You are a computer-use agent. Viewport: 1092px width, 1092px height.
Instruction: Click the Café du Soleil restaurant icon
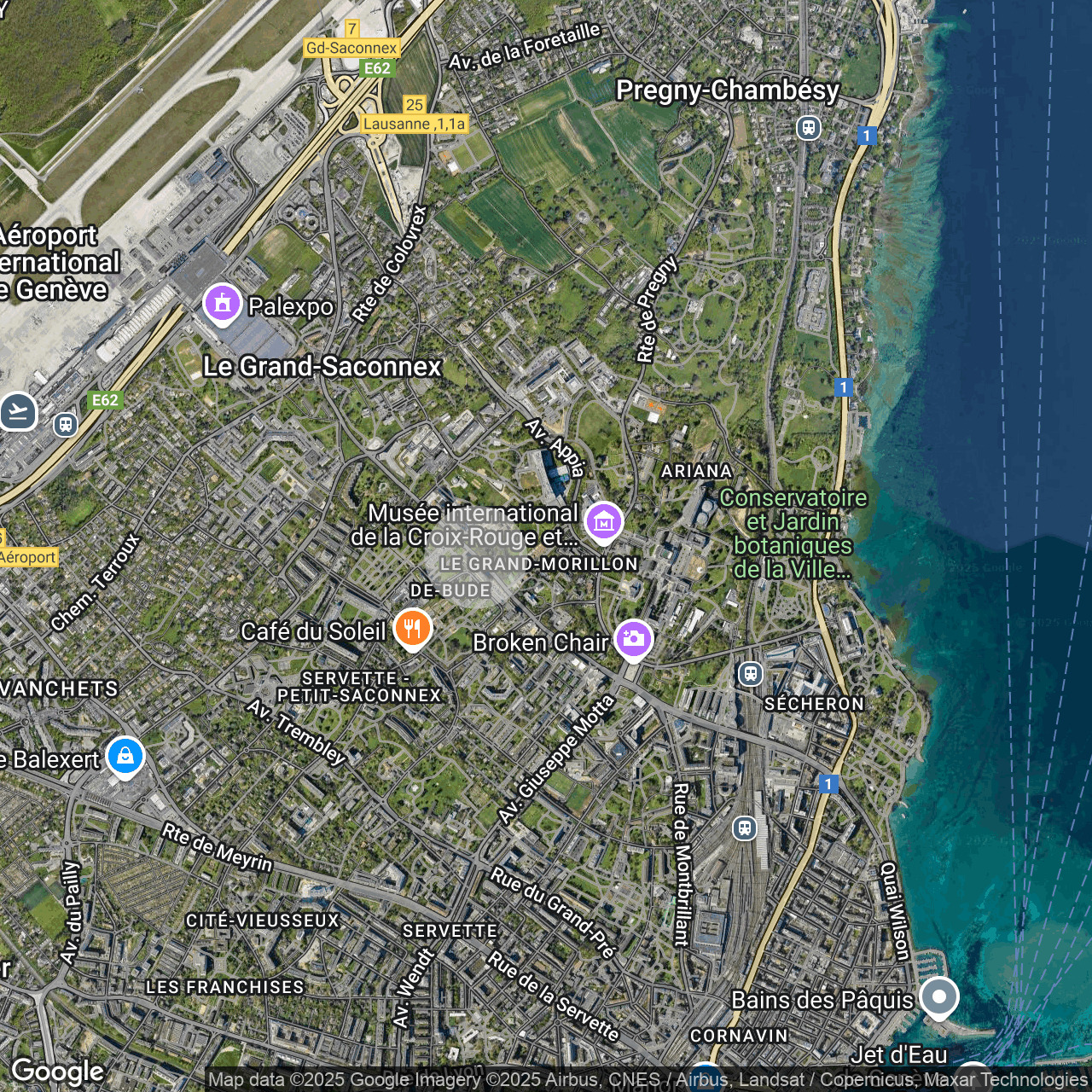point(413,630)
